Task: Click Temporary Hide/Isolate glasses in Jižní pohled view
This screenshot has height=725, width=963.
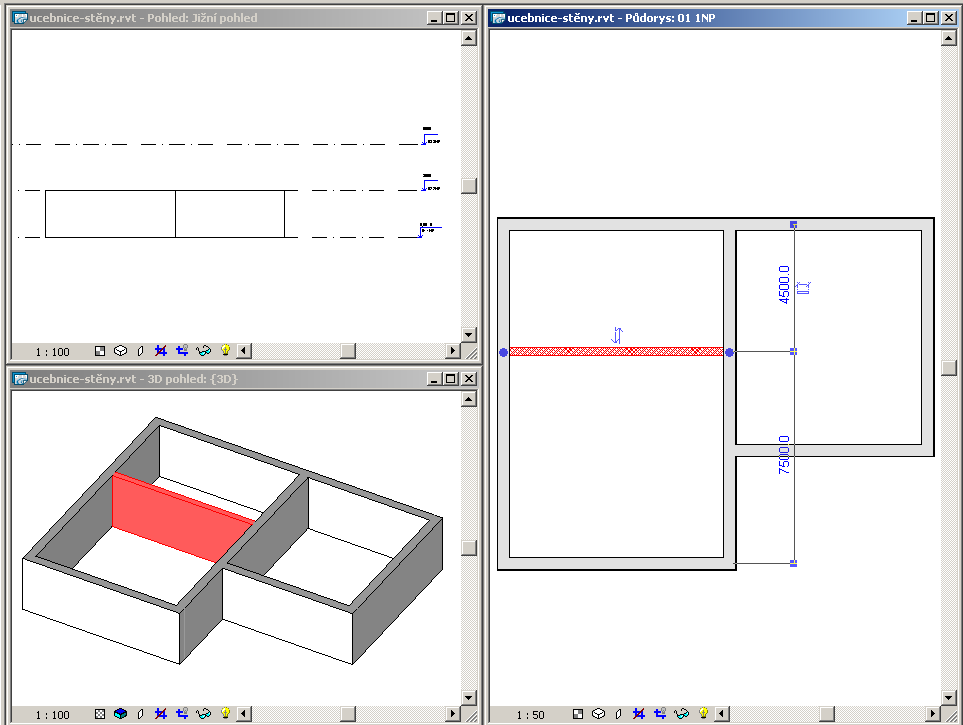Action: [203, 351]
